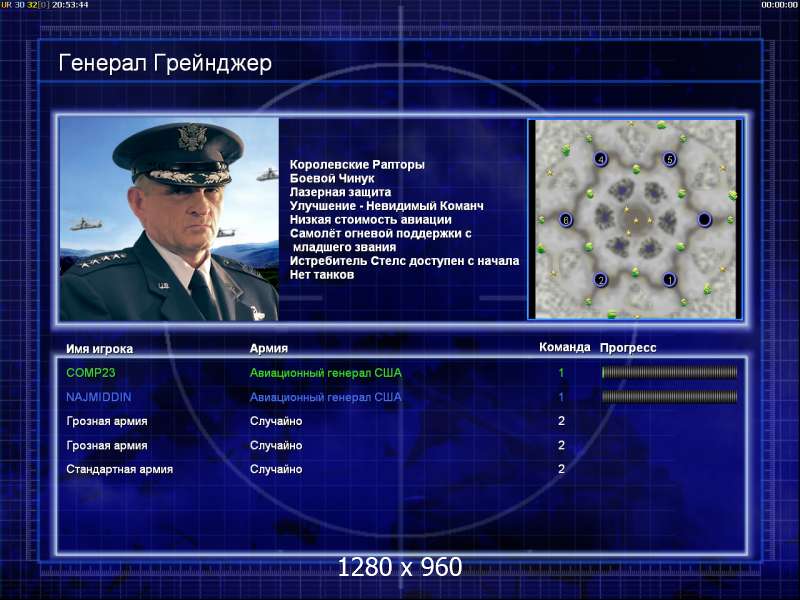Image resolution: width=800 pixels, height=600 pixels.
Task: Click start position marker 6 on minimap
Action: [565, 220]
